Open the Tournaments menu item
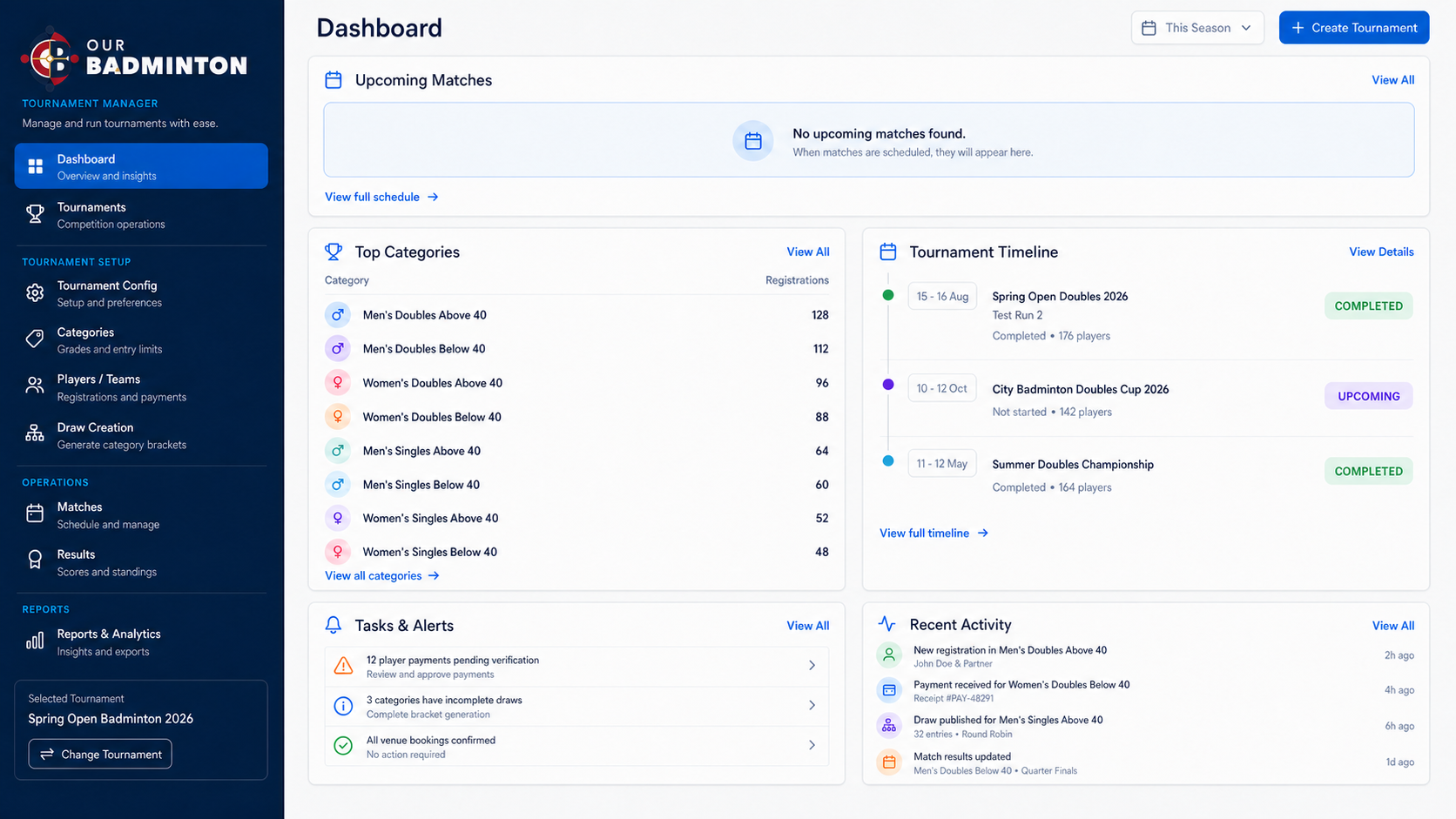 (141, 215)
